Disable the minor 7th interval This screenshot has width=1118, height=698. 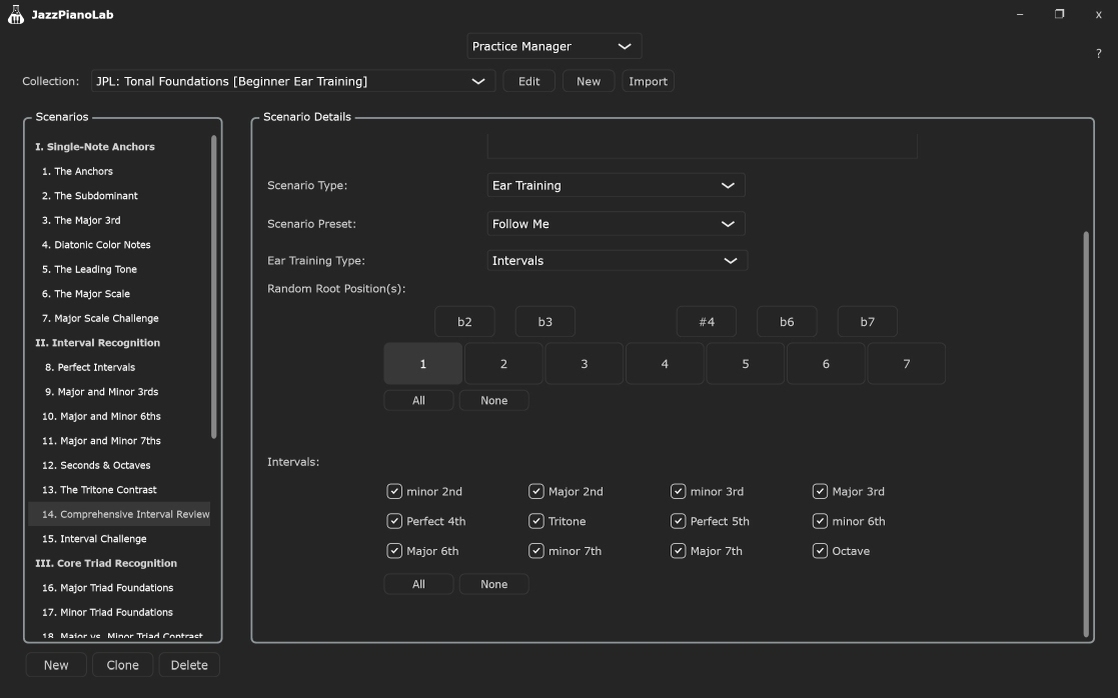pos(536,551)
